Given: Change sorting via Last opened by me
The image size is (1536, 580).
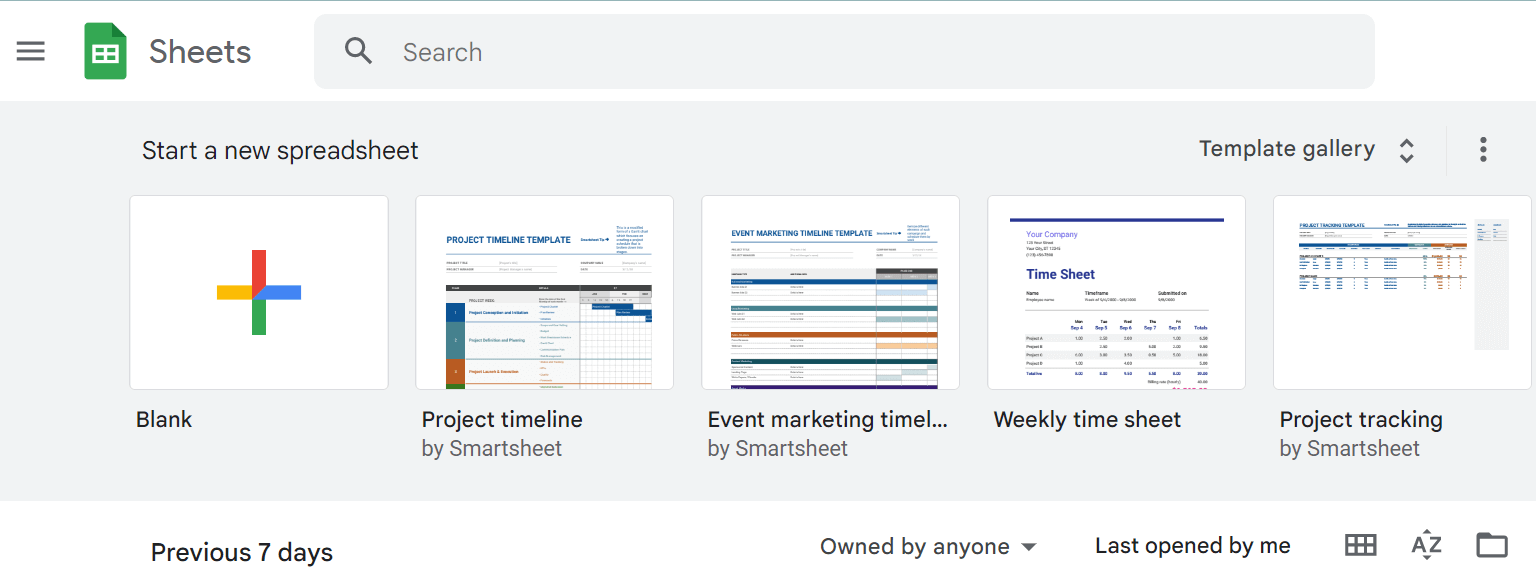Looking at the screenshot, I should point(1192,545).
